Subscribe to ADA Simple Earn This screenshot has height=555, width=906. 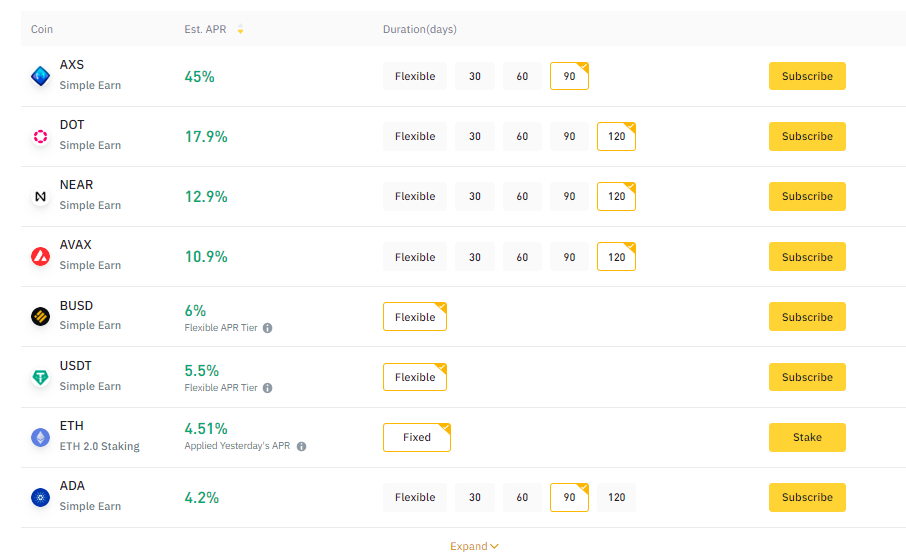pos(807,497)
